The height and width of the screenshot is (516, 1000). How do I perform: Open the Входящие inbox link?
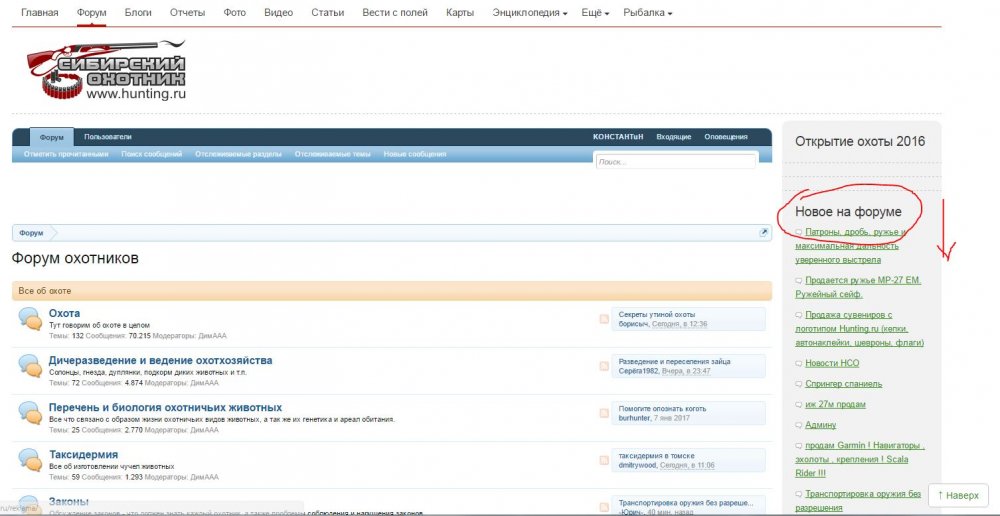673,137
